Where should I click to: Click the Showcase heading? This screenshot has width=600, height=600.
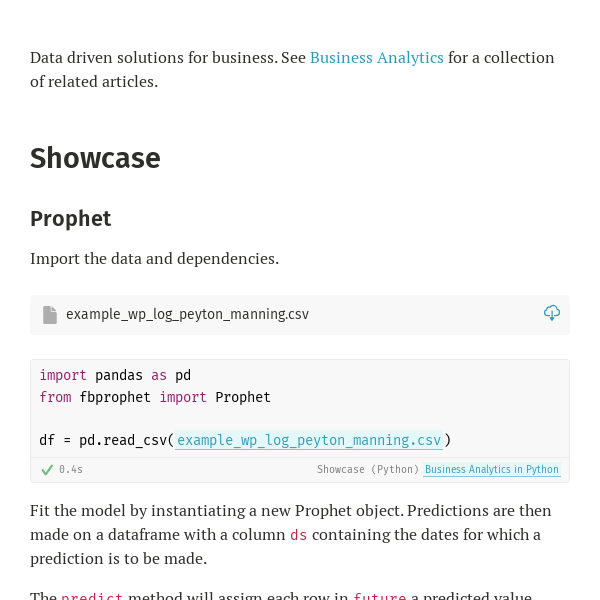click(x=95, y=158)
